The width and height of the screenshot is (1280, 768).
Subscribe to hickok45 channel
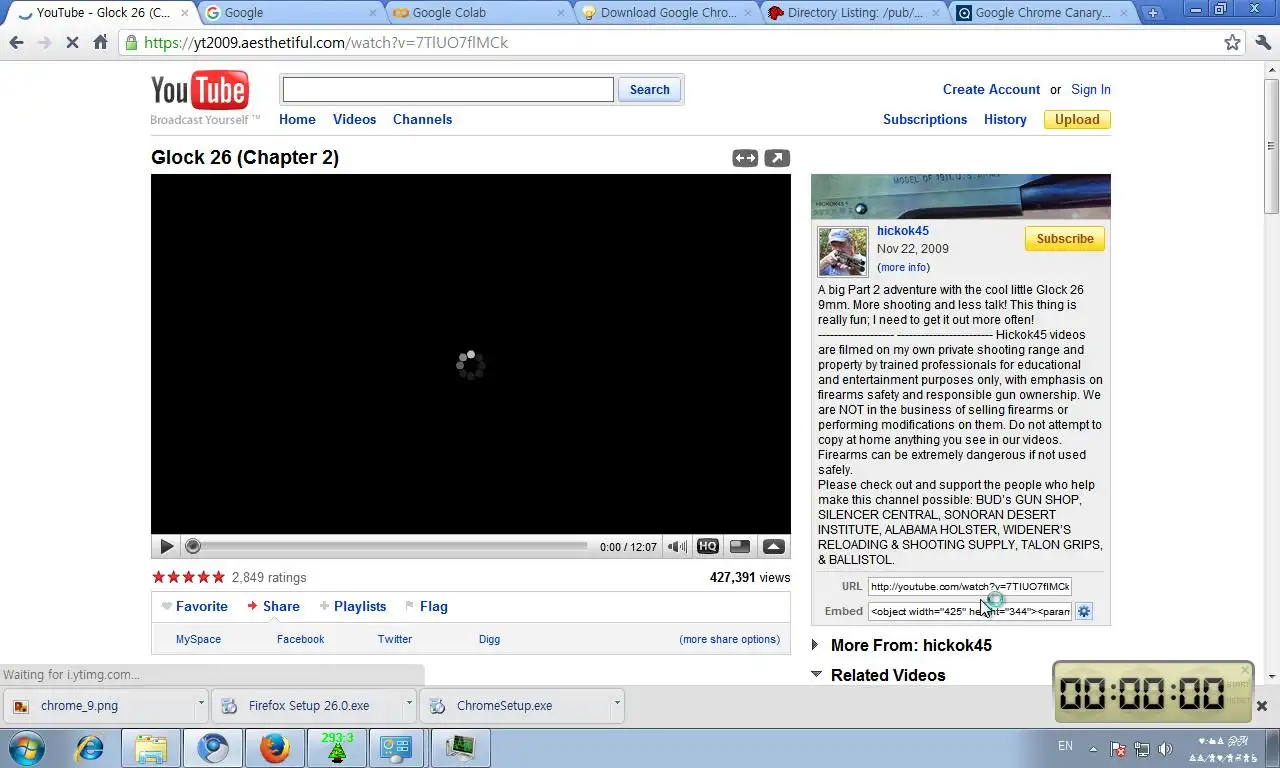[x=1065, y=239]
